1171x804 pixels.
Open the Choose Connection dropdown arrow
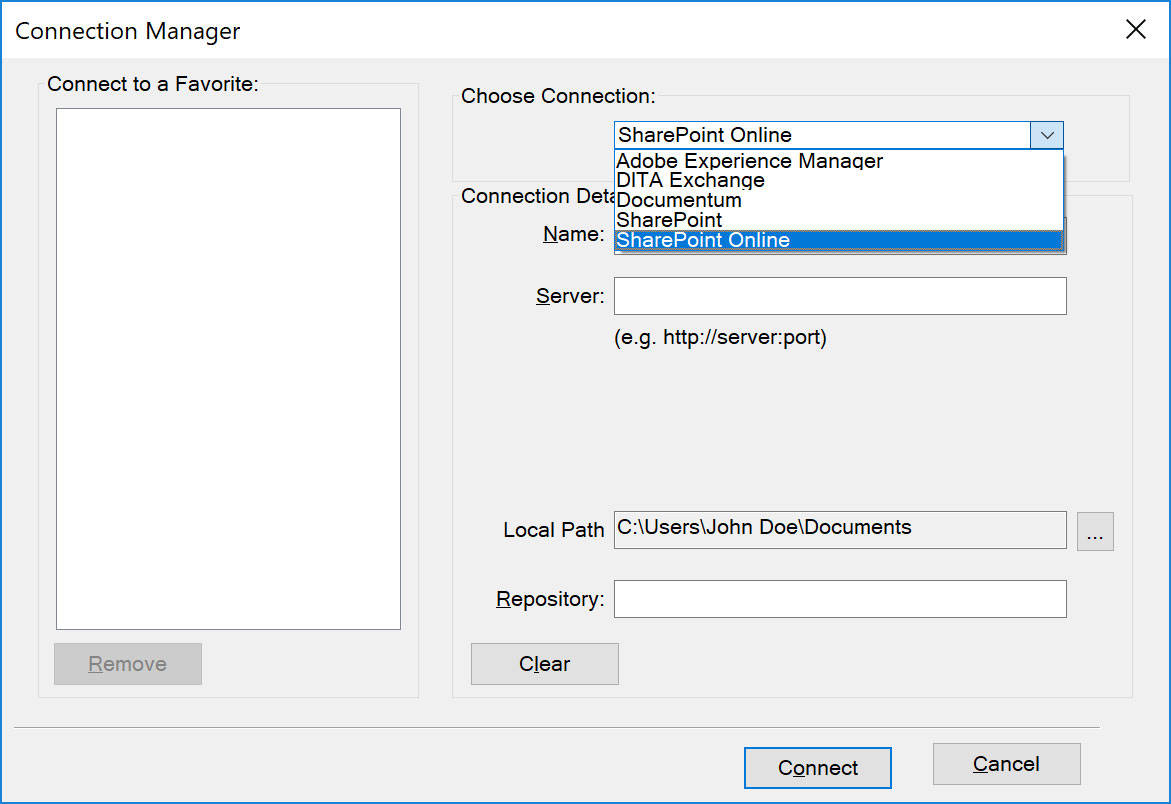pyautogui.click(x=1047, y=134)
